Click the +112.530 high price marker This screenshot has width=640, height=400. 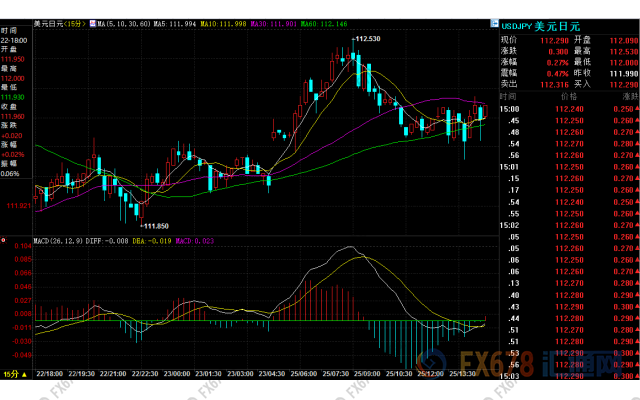366,39
